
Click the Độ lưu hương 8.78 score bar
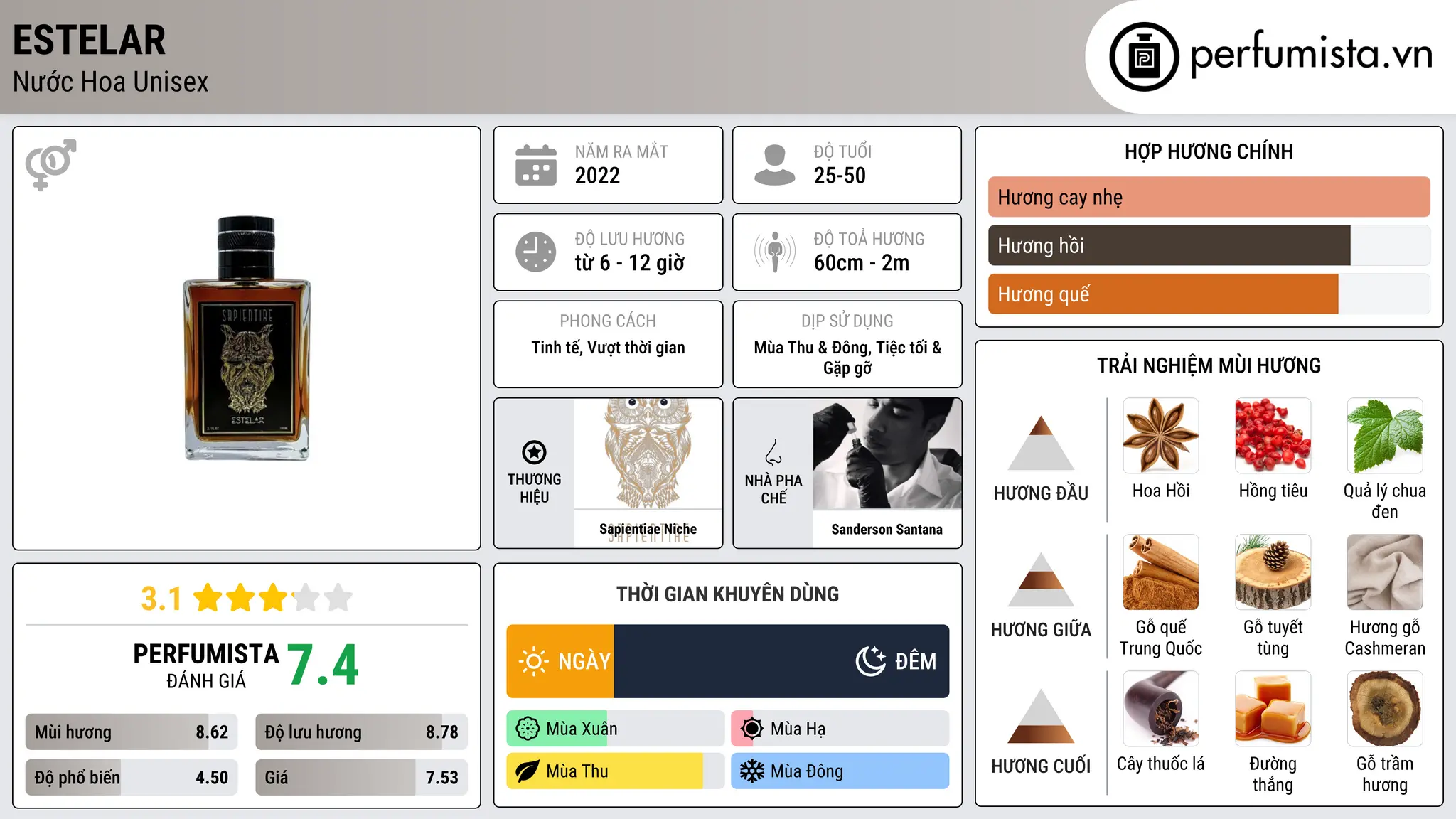point(361,732)
